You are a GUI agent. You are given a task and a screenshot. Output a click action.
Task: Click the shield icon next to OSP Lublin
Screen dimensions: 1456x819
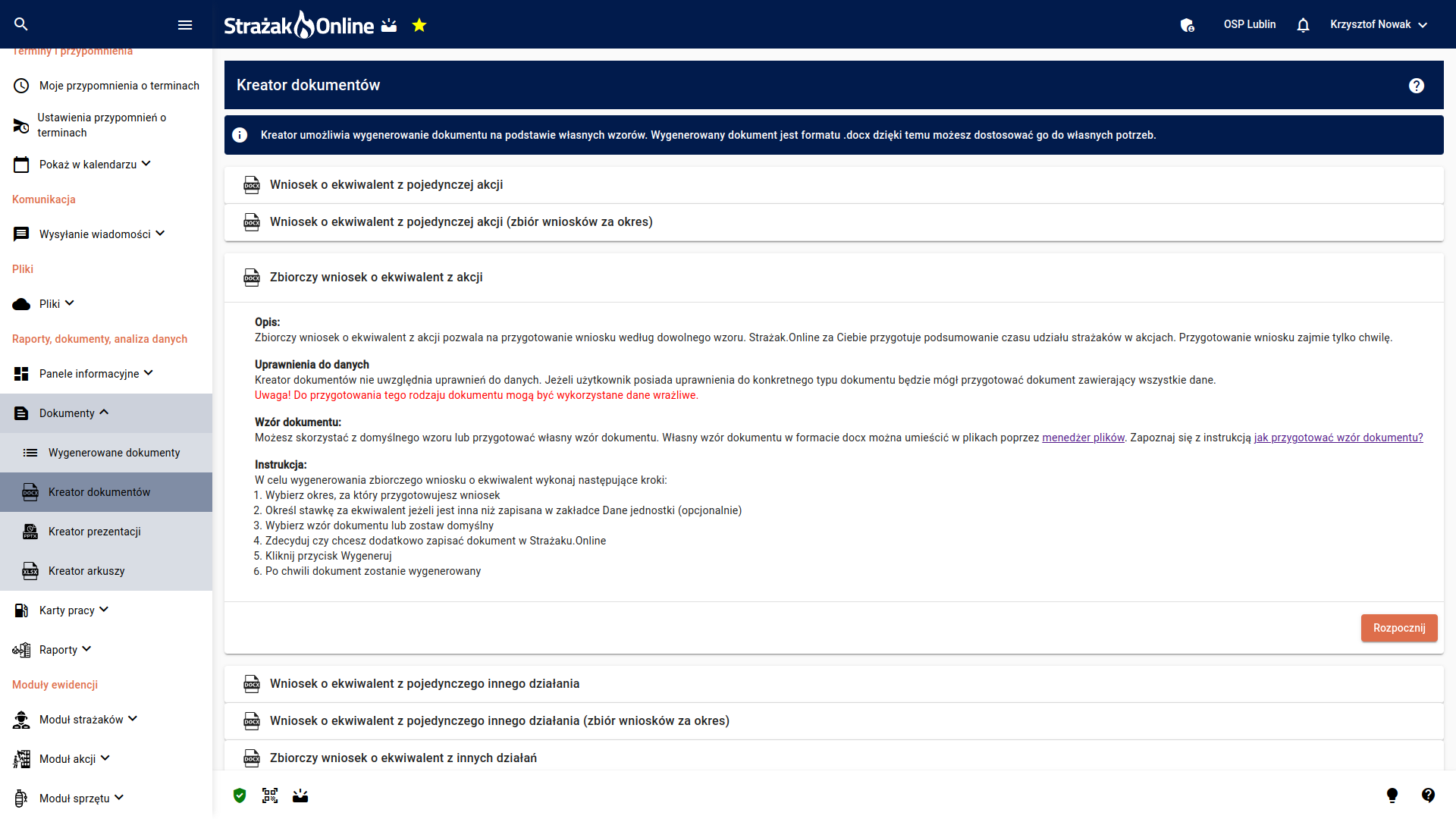click(x=1188, y=25)
